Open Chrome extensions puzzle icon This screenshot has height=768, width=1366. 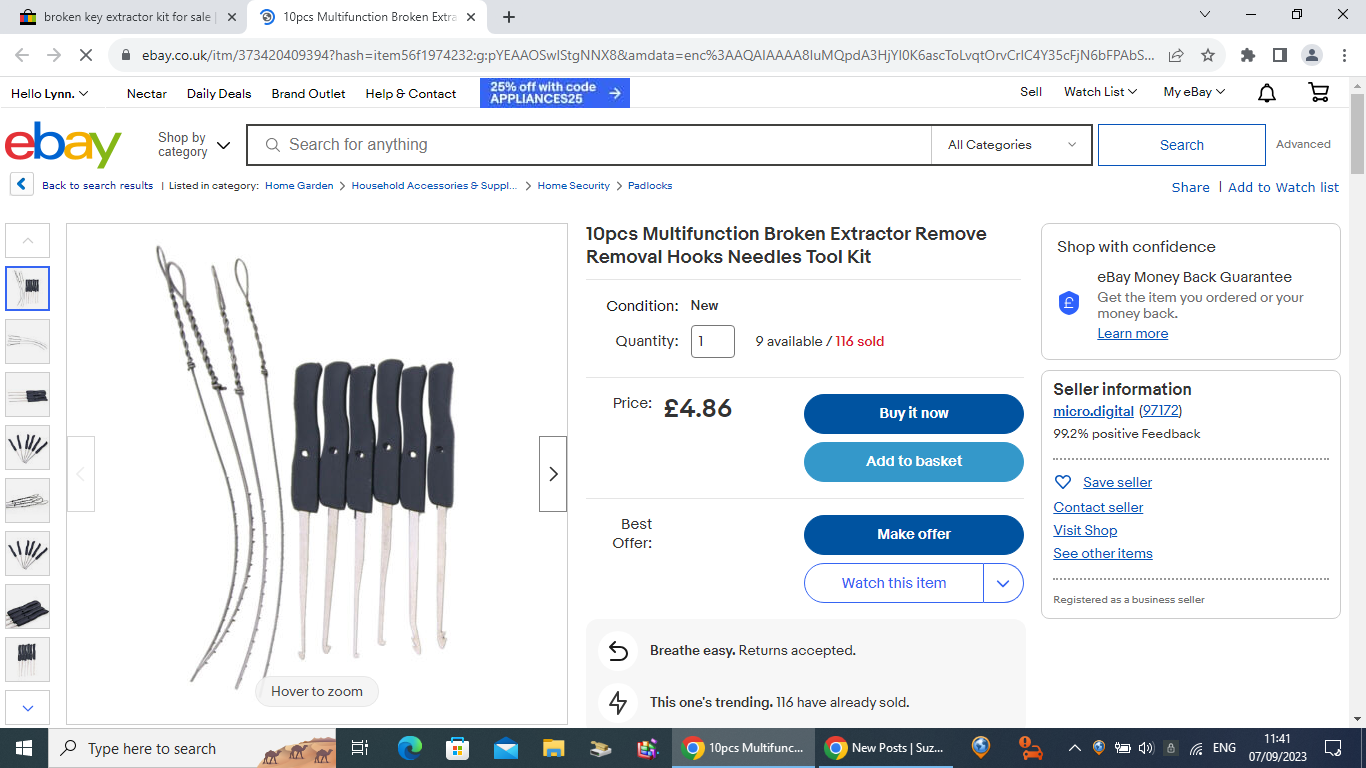pos(1247,55)
